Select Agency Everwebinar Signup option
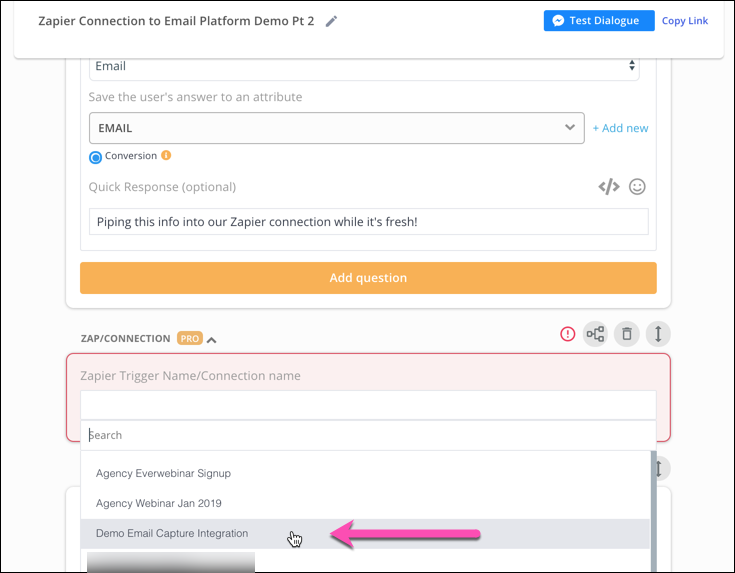The image size is (735, 573). (365, 474)
